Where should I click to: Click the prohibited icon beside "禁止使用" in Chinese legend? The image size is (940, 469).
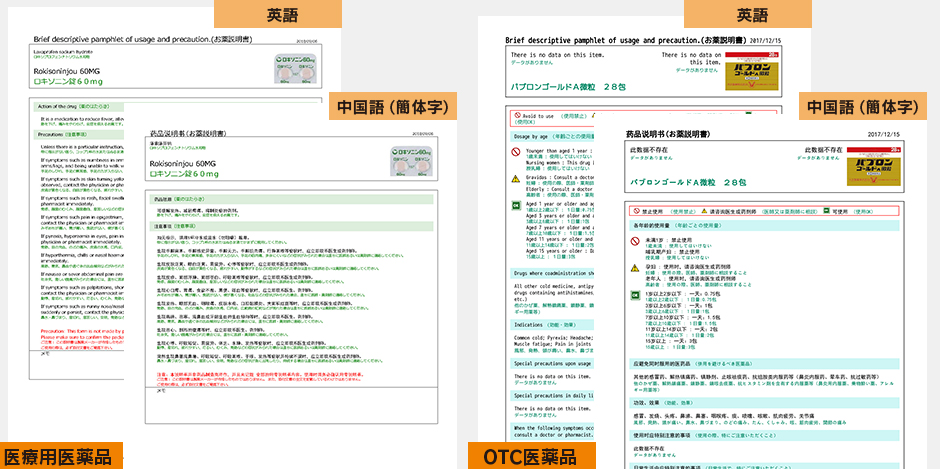coord(635,211)
